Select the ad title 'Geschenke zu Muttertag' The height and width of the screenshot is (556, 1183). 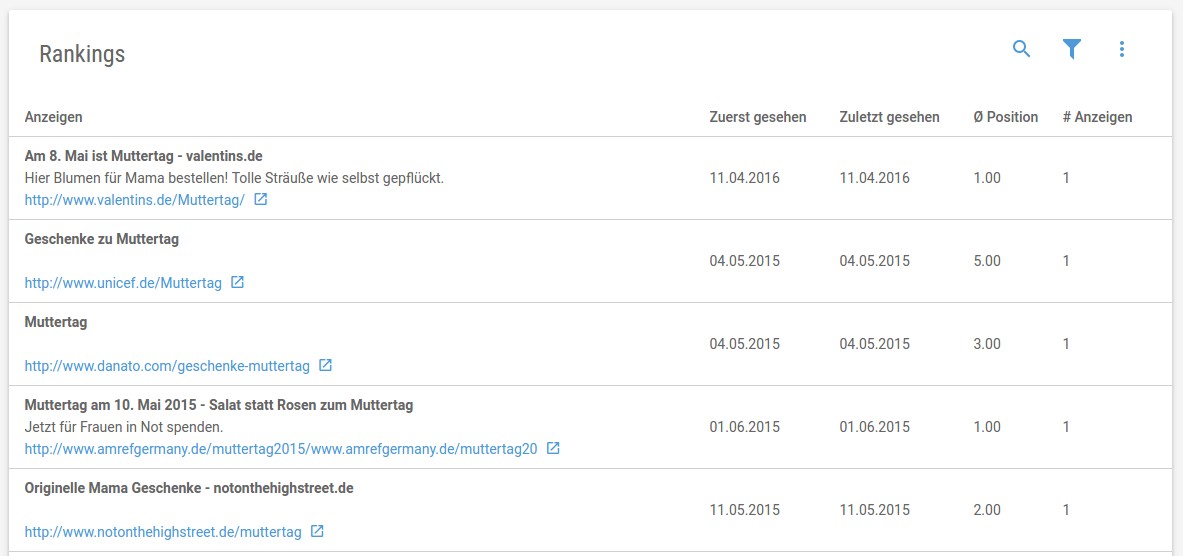pos(102,239)
